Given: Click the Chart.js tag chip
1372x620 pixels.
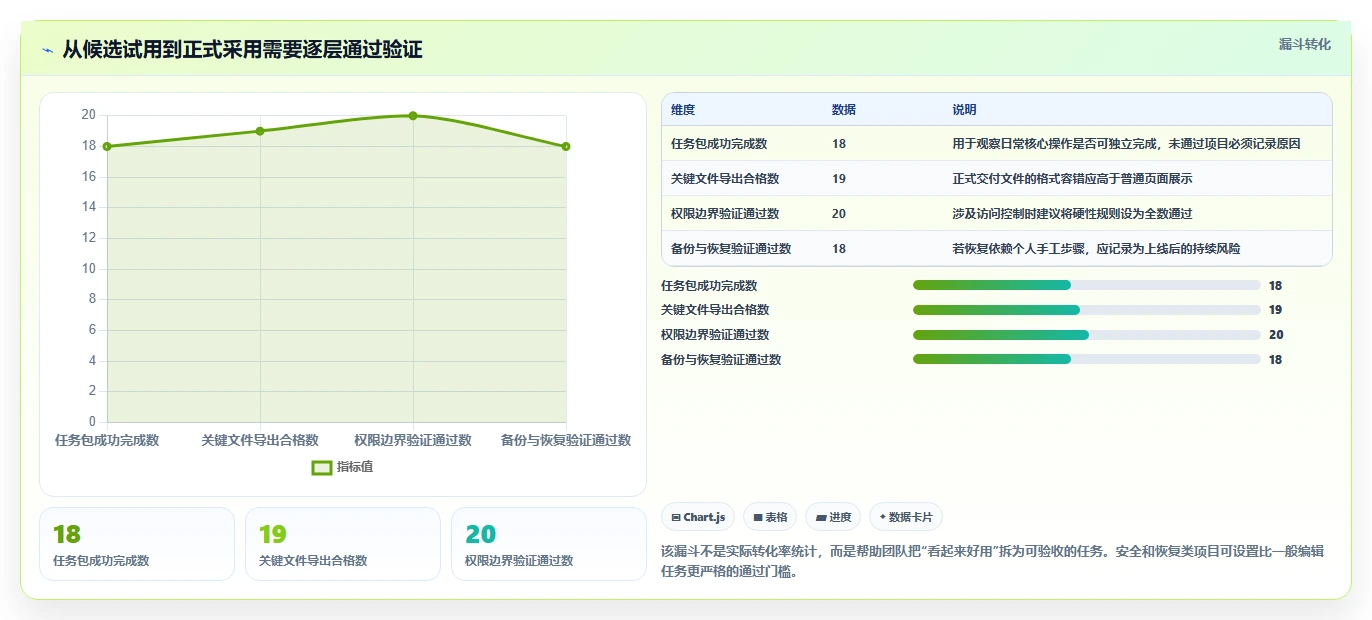Looking at the screenshot, I should pos(698,517).
